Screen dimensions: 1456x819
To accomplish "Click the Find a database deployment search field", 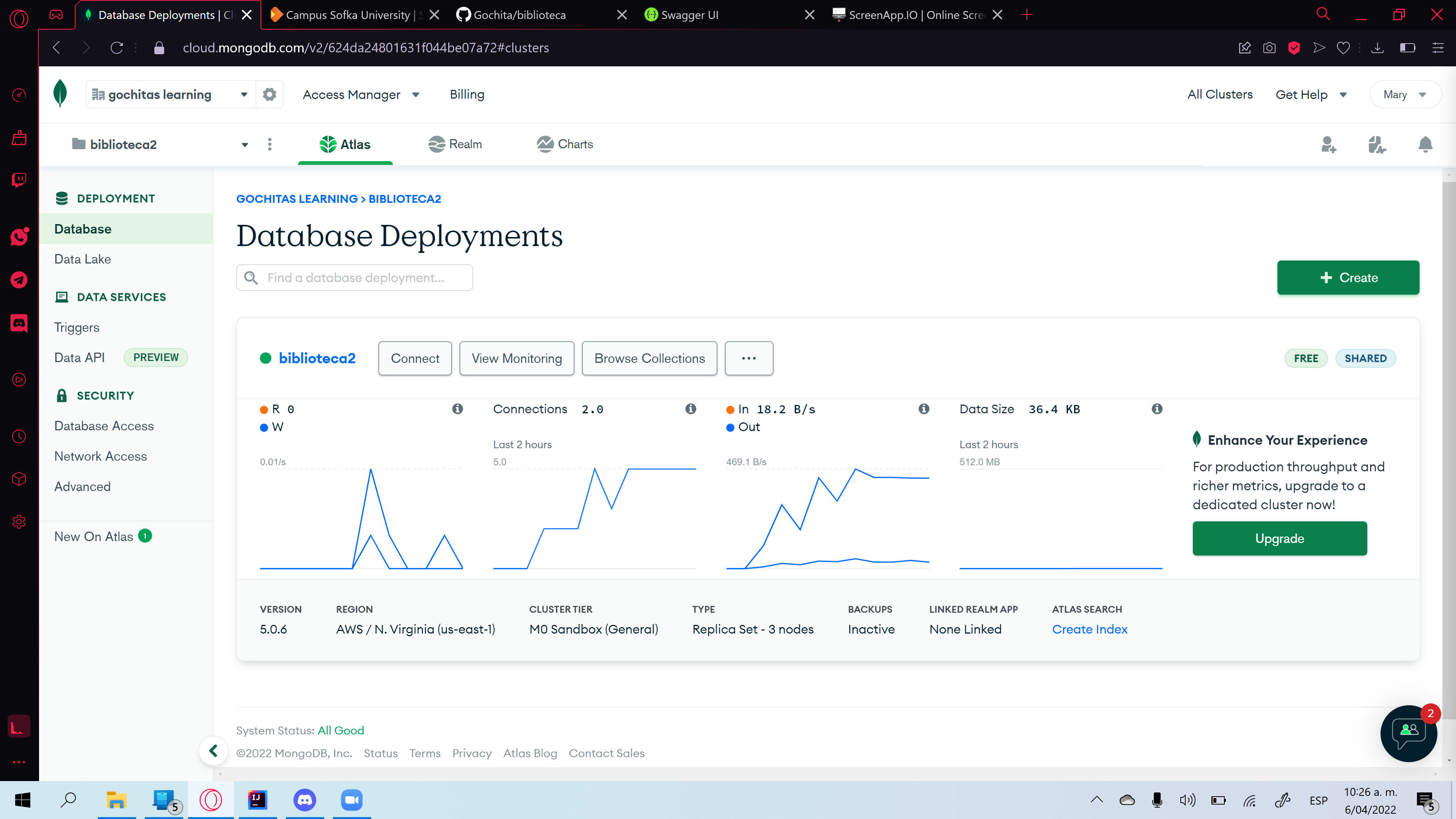I will 355,278.
